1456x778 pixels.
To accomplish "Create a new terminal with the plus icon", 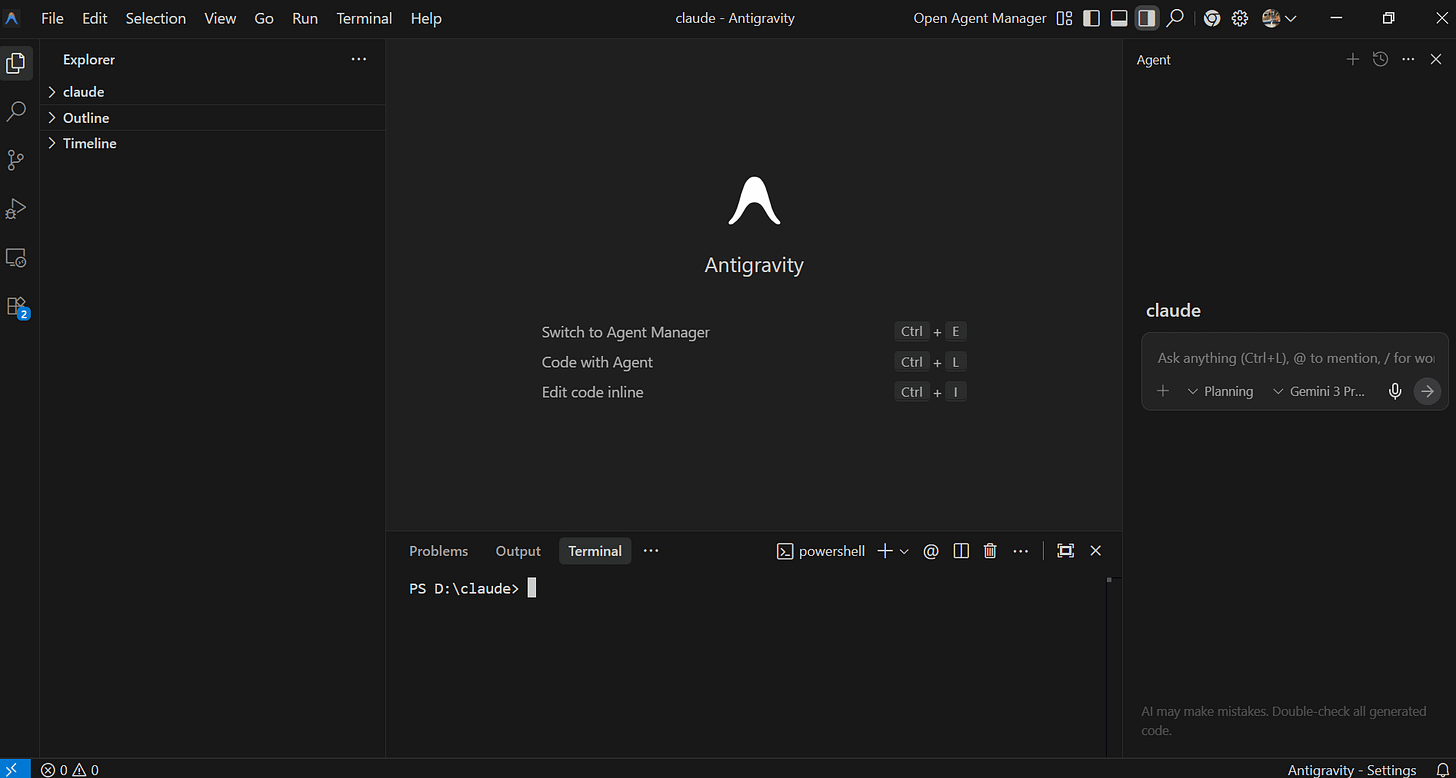I will 884,551.
